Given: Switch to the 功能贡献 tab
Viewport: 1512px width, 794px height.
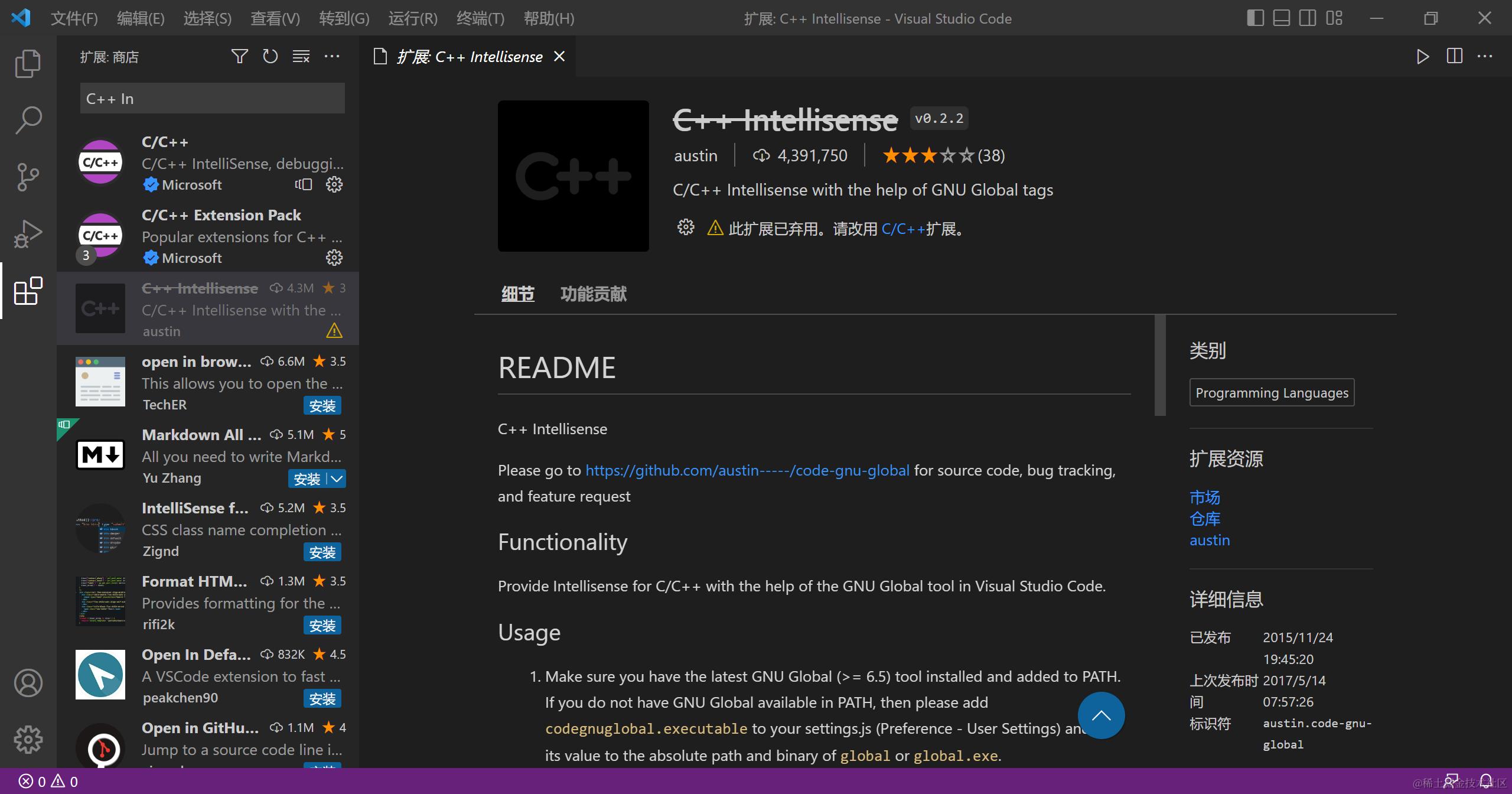Looking at the screenshot, I should [x=593, y=294].
